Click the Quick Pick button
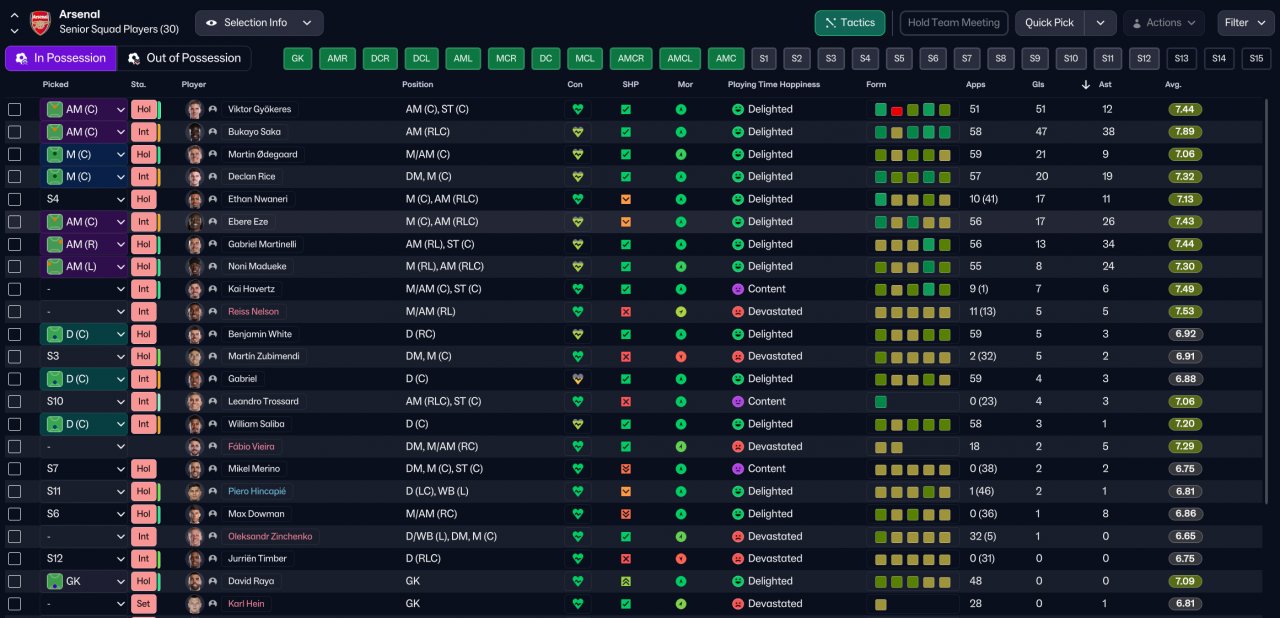 [1050, 22]
